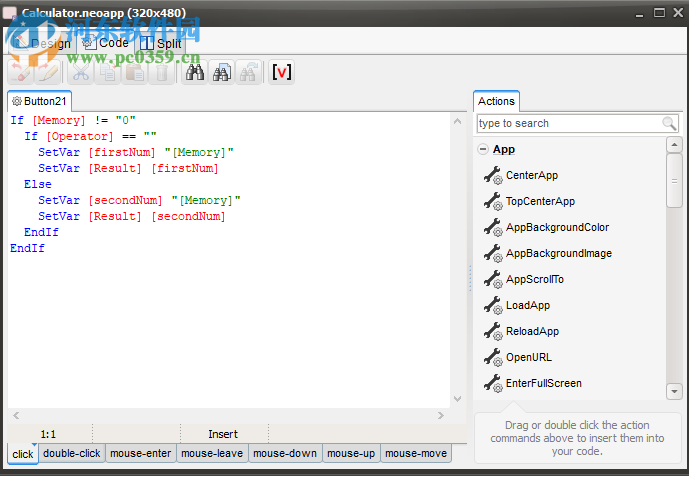Click the Undo toolbar icon
The width and height of the screenshot is (689, 478).
(19, 72)
